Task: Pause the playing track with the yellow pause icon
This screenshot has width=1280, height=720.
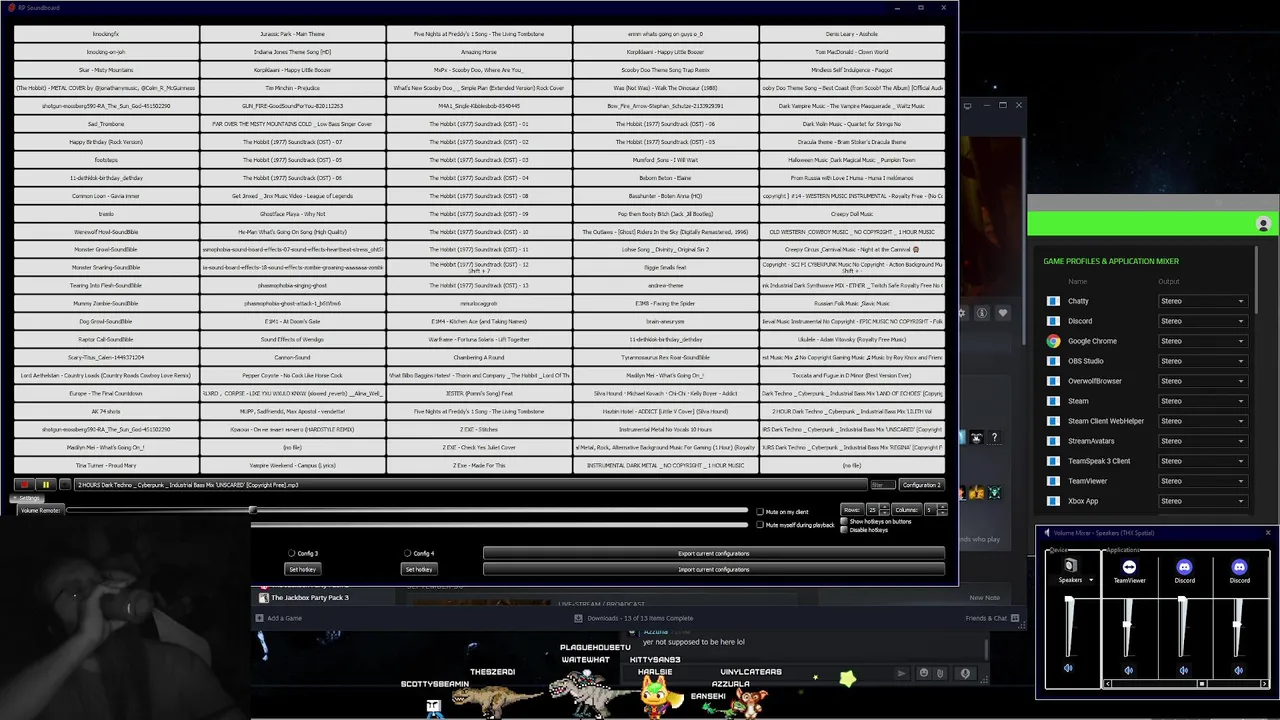Action: pyautogui.click(x=45, y=485)
